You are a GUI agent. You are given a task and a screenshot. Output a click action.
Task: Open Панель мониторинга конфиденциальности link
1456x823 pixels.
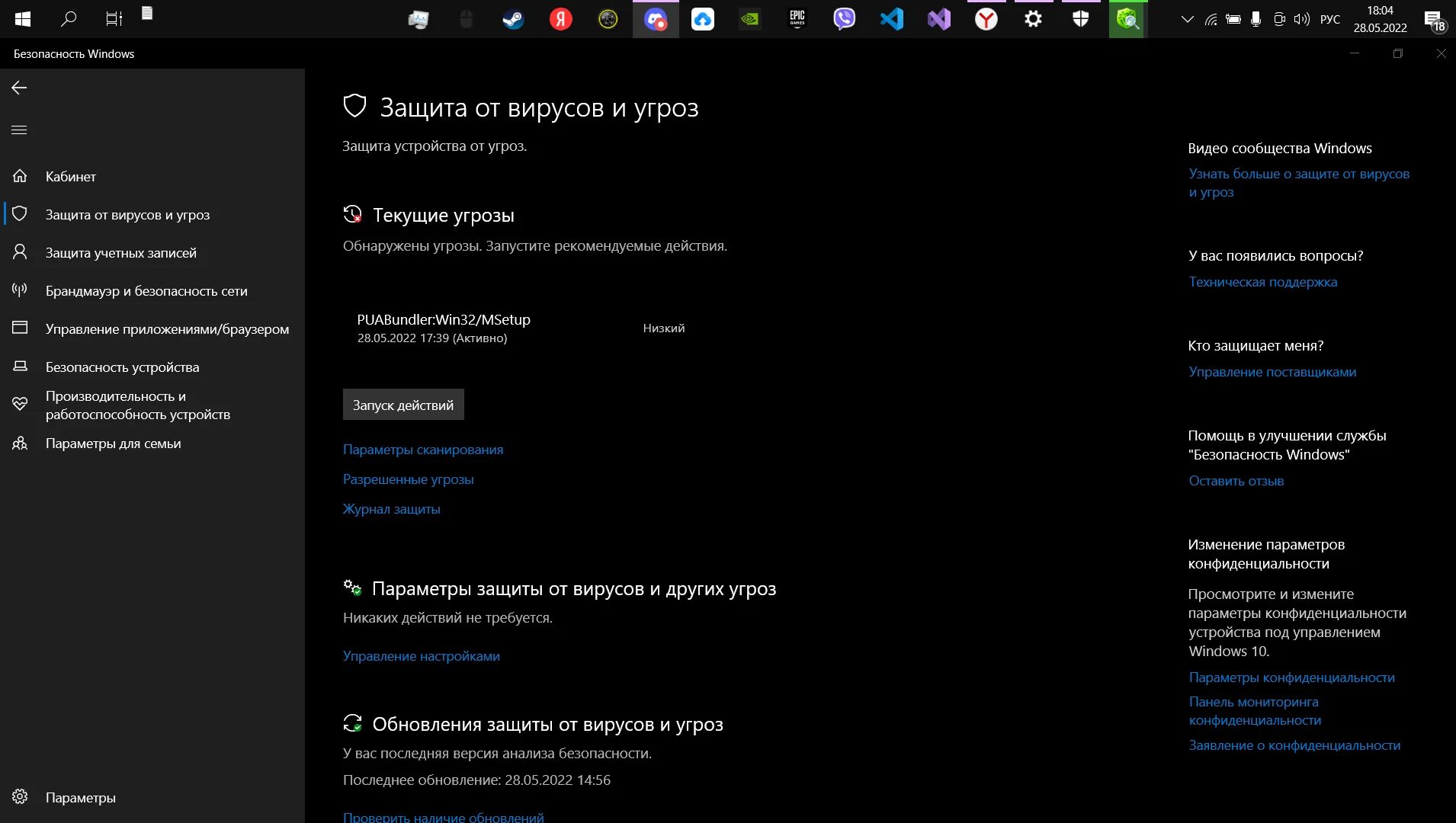click(x=1255, y=710)
